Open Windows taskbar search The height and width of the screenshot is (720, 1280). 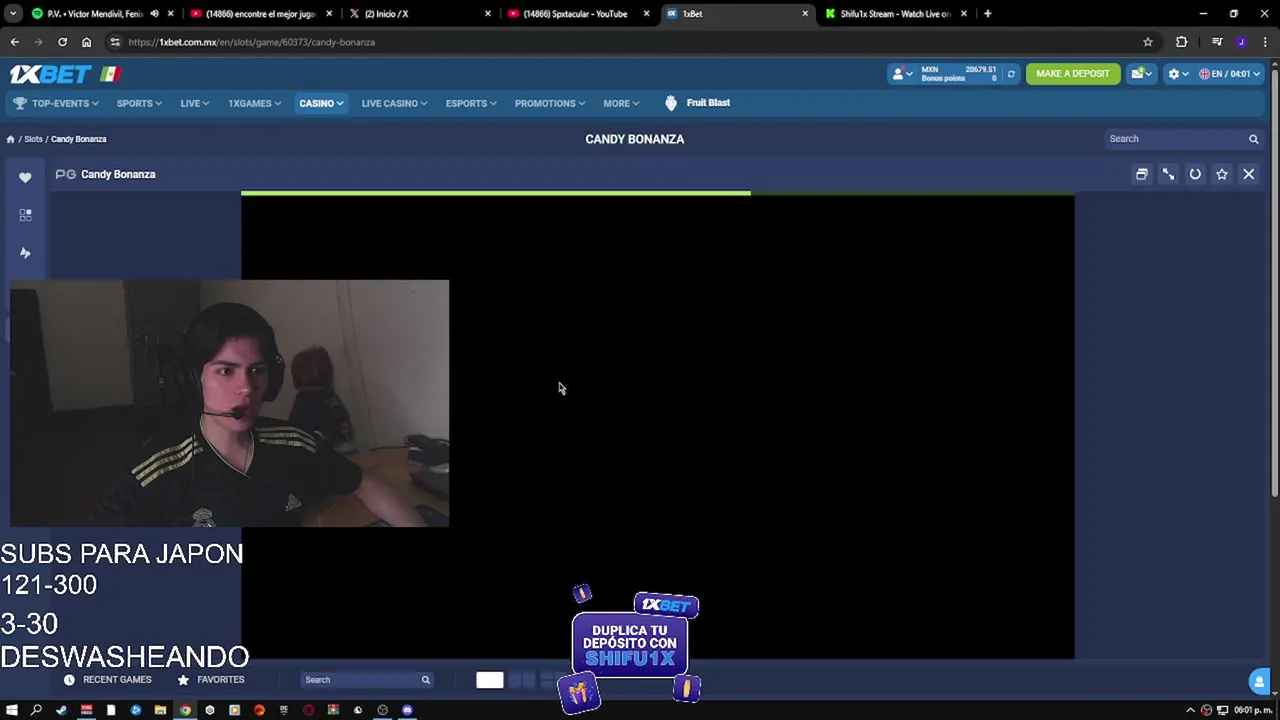point(37,710)
